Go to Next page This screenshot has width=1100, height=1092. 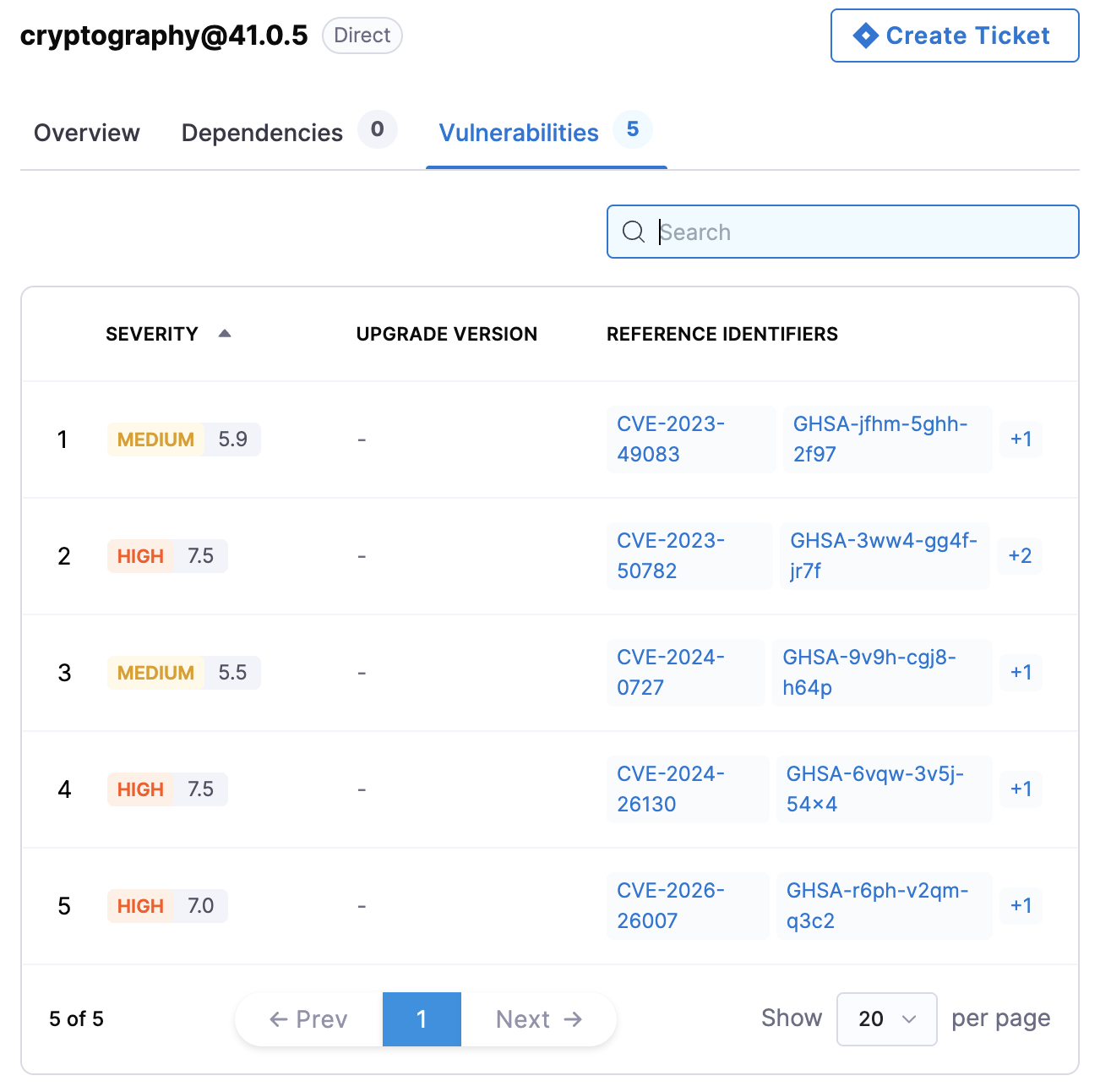(538, 1019)
